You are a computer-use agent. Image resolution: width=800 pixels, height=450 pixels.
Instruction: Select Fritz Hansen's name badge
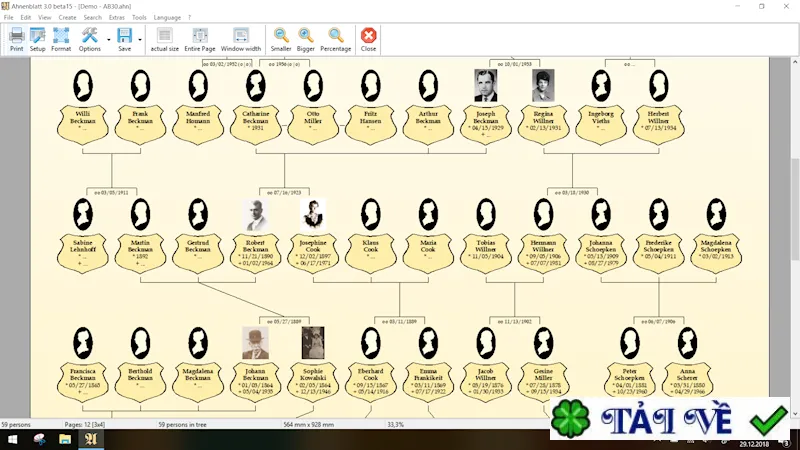click(370, 124)
